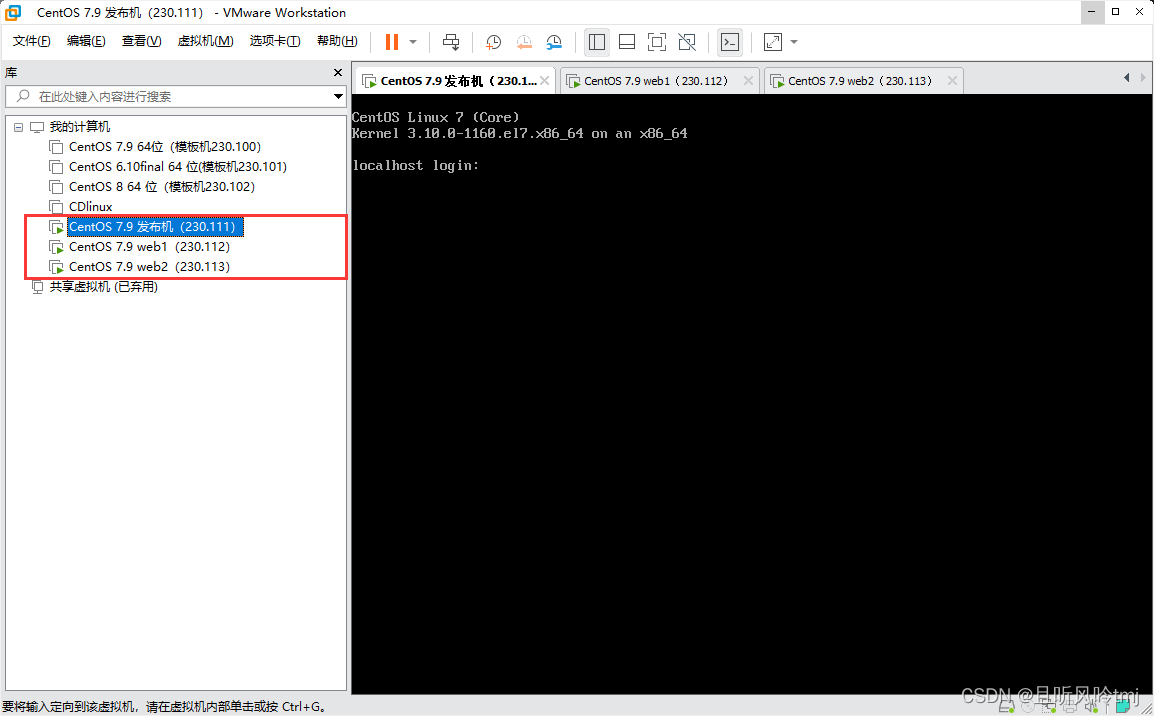Open the 虚拟机(M) menu
Screen dimensions: 1154x716
tap(205, 41)
